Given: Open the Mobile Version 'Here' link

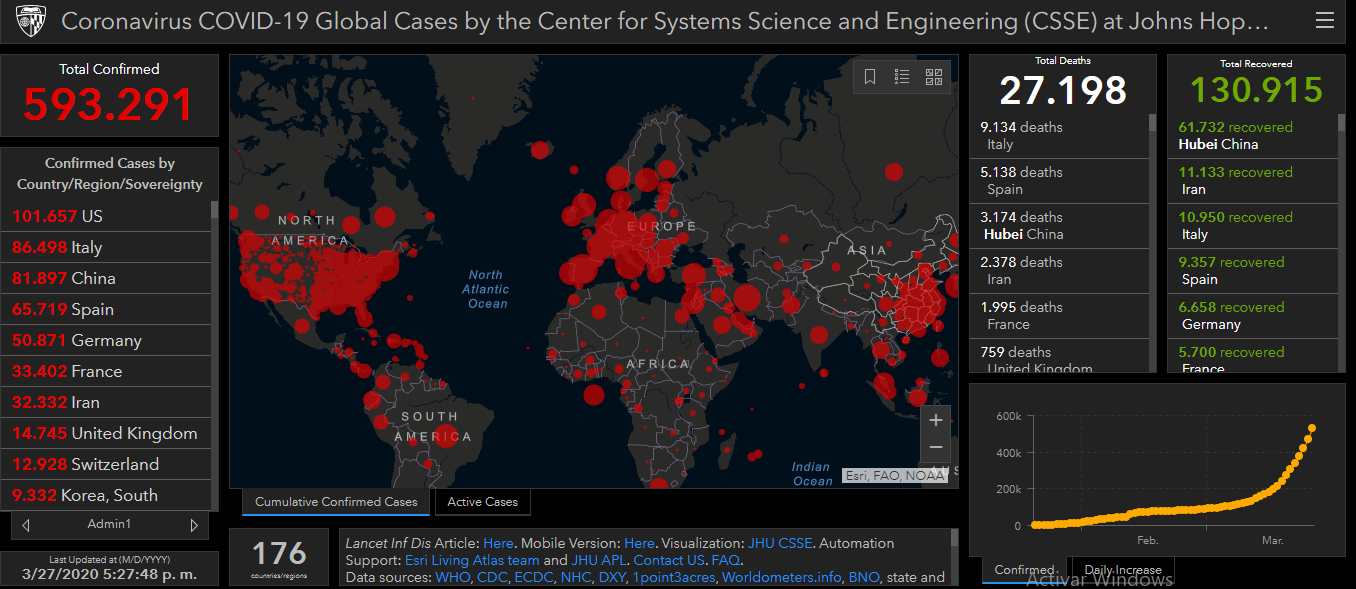Looking at the screenshot, I should pos(640,543).
